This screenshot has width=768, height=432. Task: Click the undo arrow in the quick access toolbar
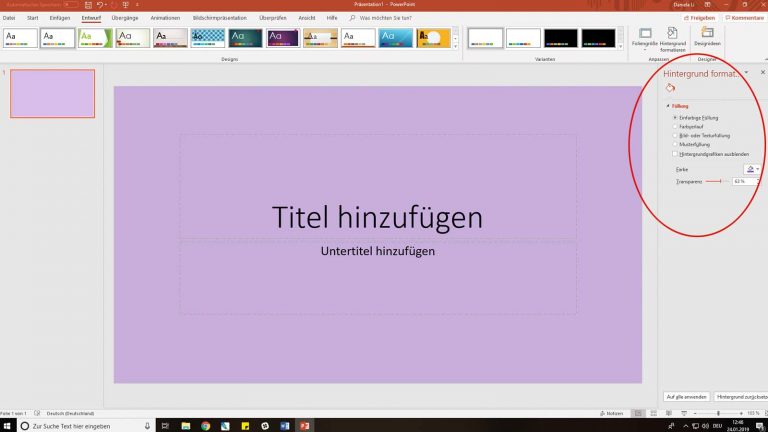pos(101,5)
